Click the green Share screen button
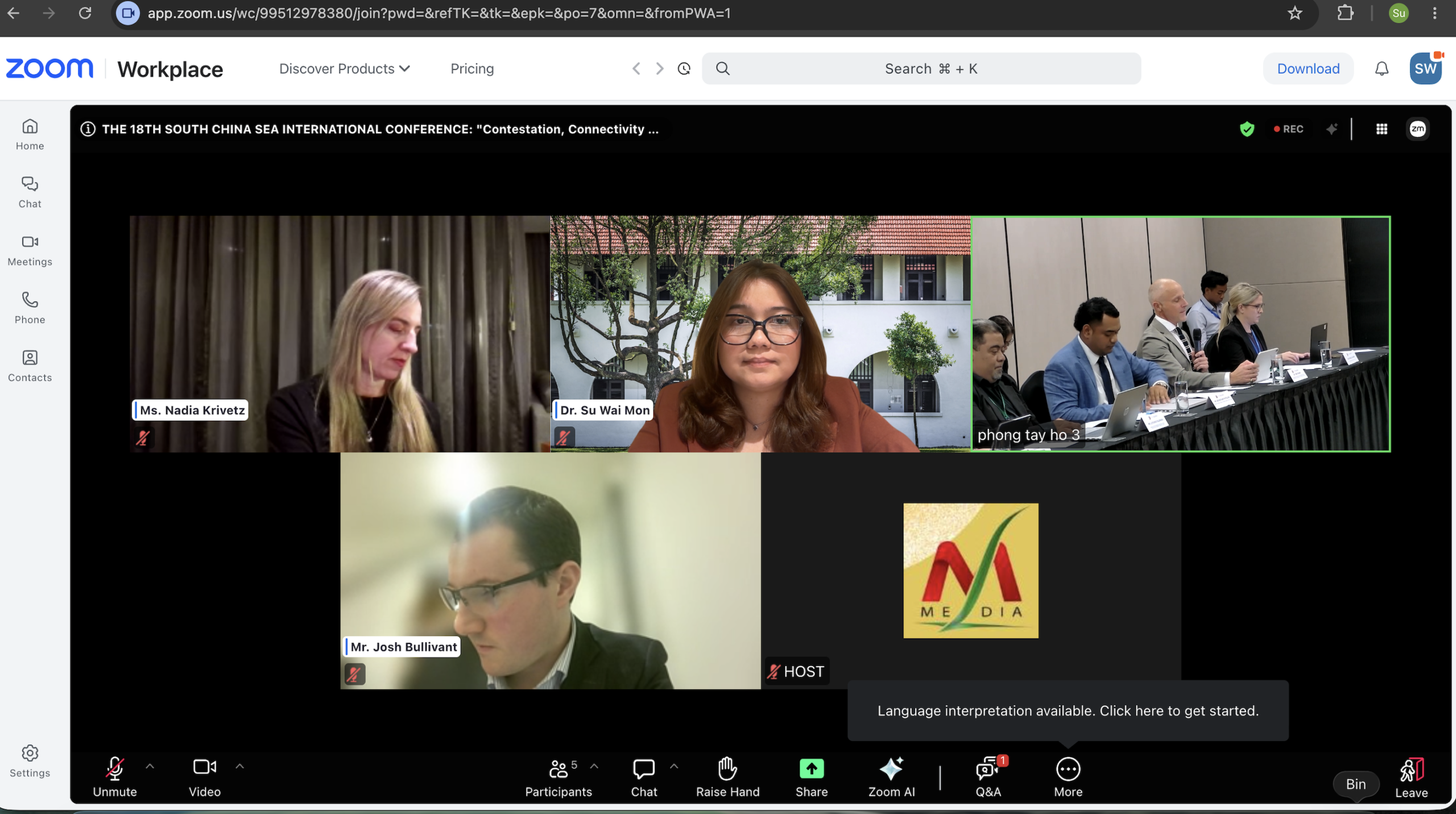 pos(812,776)
